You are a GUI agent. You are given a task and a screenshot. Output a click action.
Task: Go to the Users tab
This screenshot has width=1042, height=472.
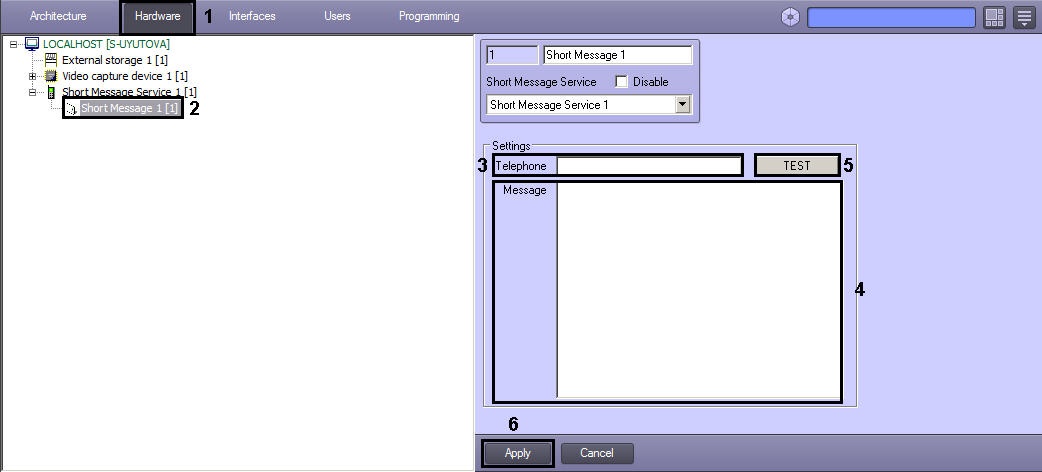pyautogui.click(x=337, y=16)
